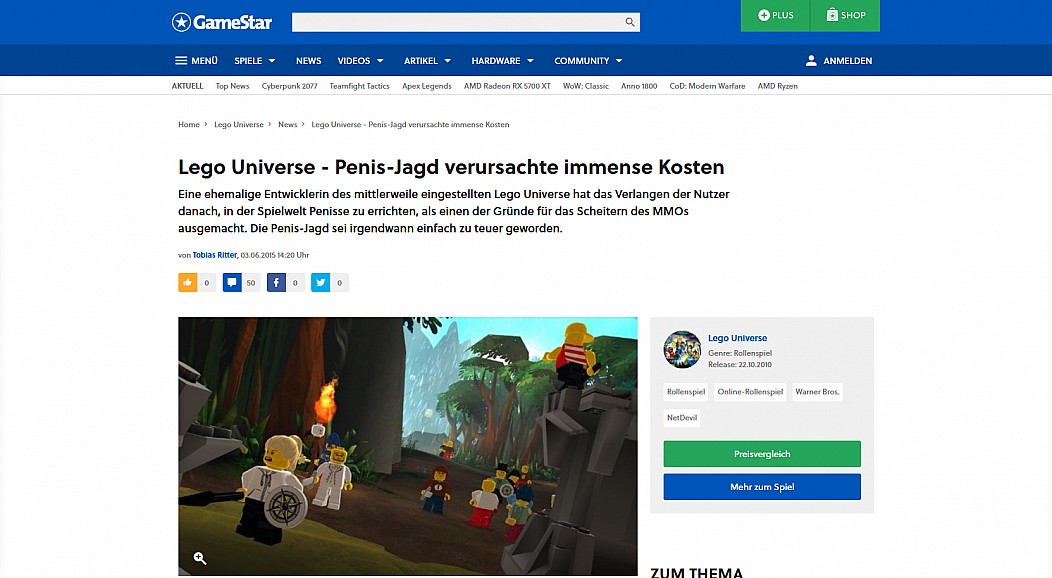Open the AMD Radeon RX 5700 XT topic
This screenshot has height=578, width=1052.
tap(507, 86)
